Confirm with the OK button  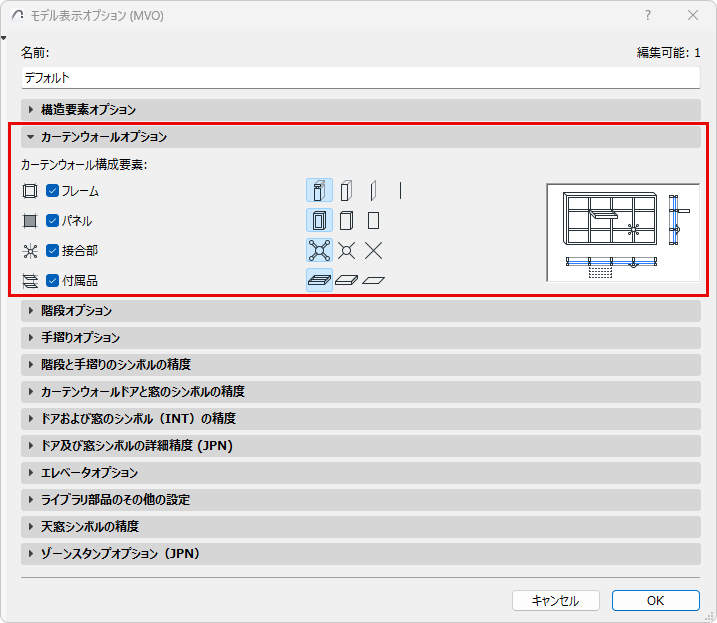point(656,600)
